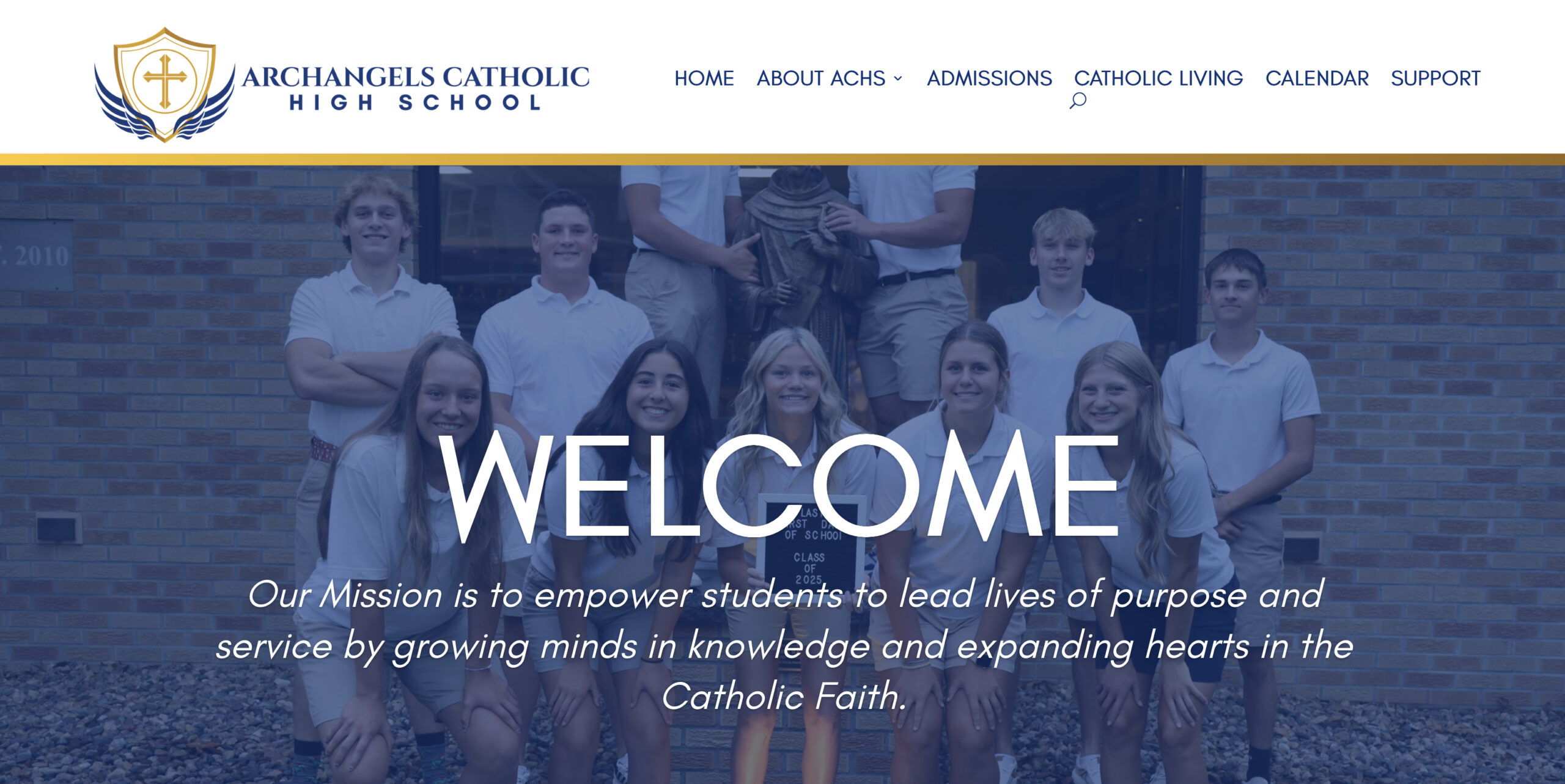Click the shield crest logo

click(x=164, y=84)
